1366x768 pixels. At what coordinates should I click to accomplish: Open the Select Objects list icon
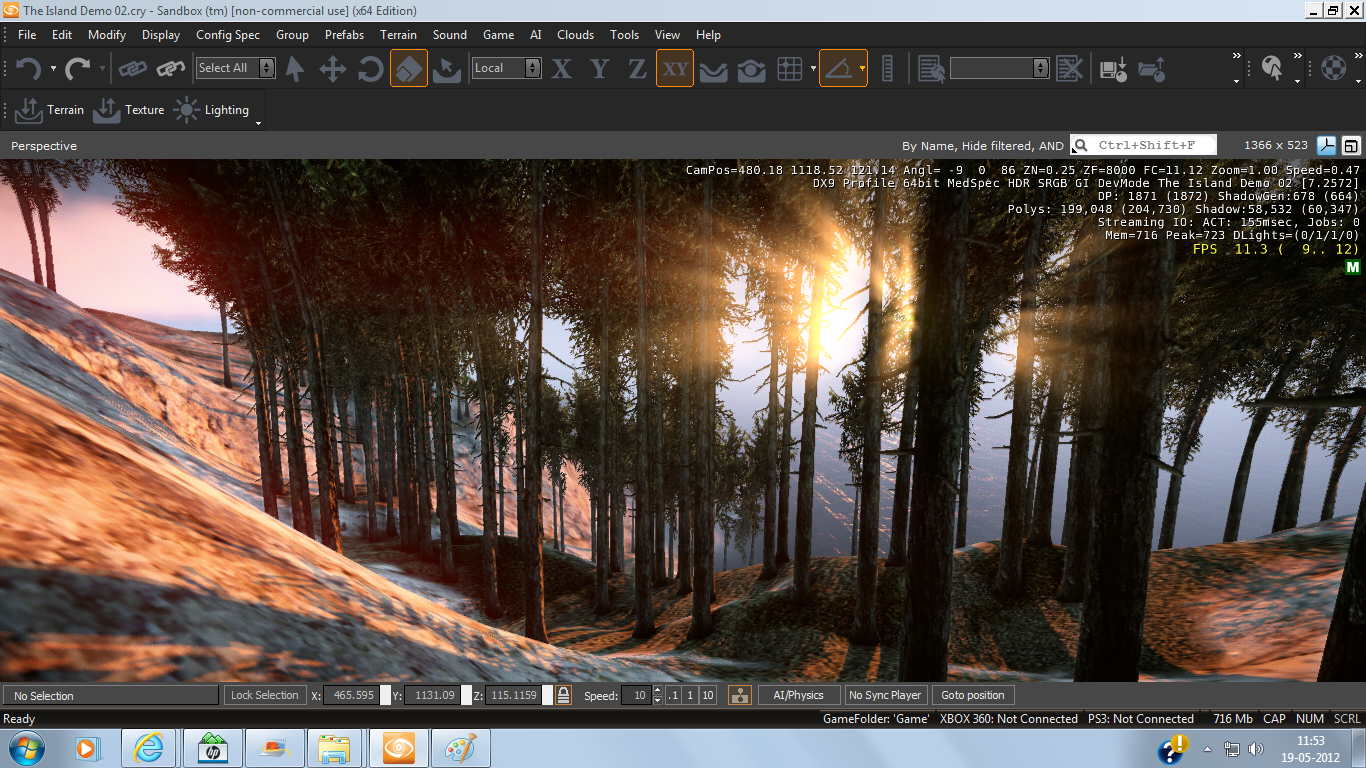[932, 68]
